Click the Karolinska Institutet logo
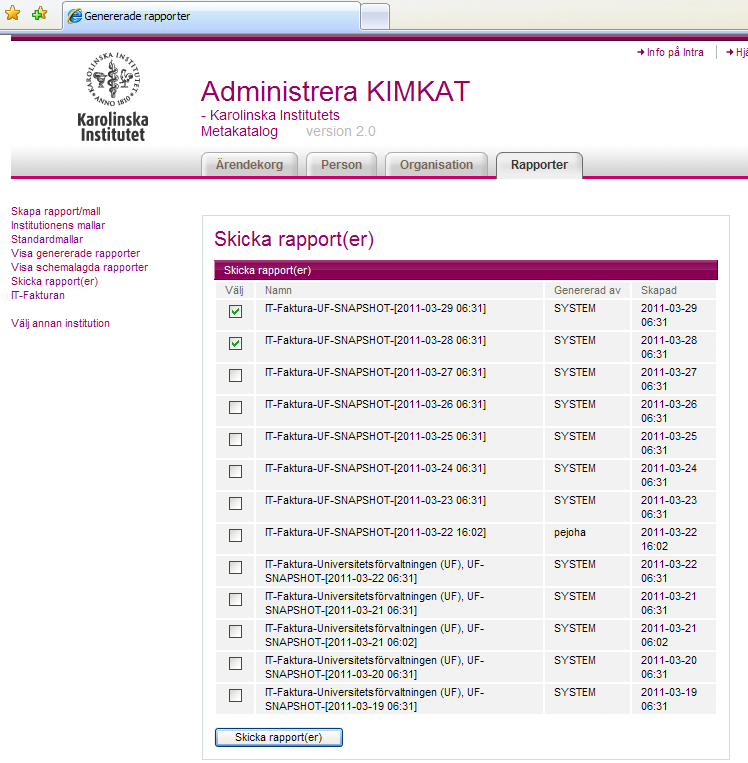This screenshot has height=763, width=748. [x=113, y=97]
